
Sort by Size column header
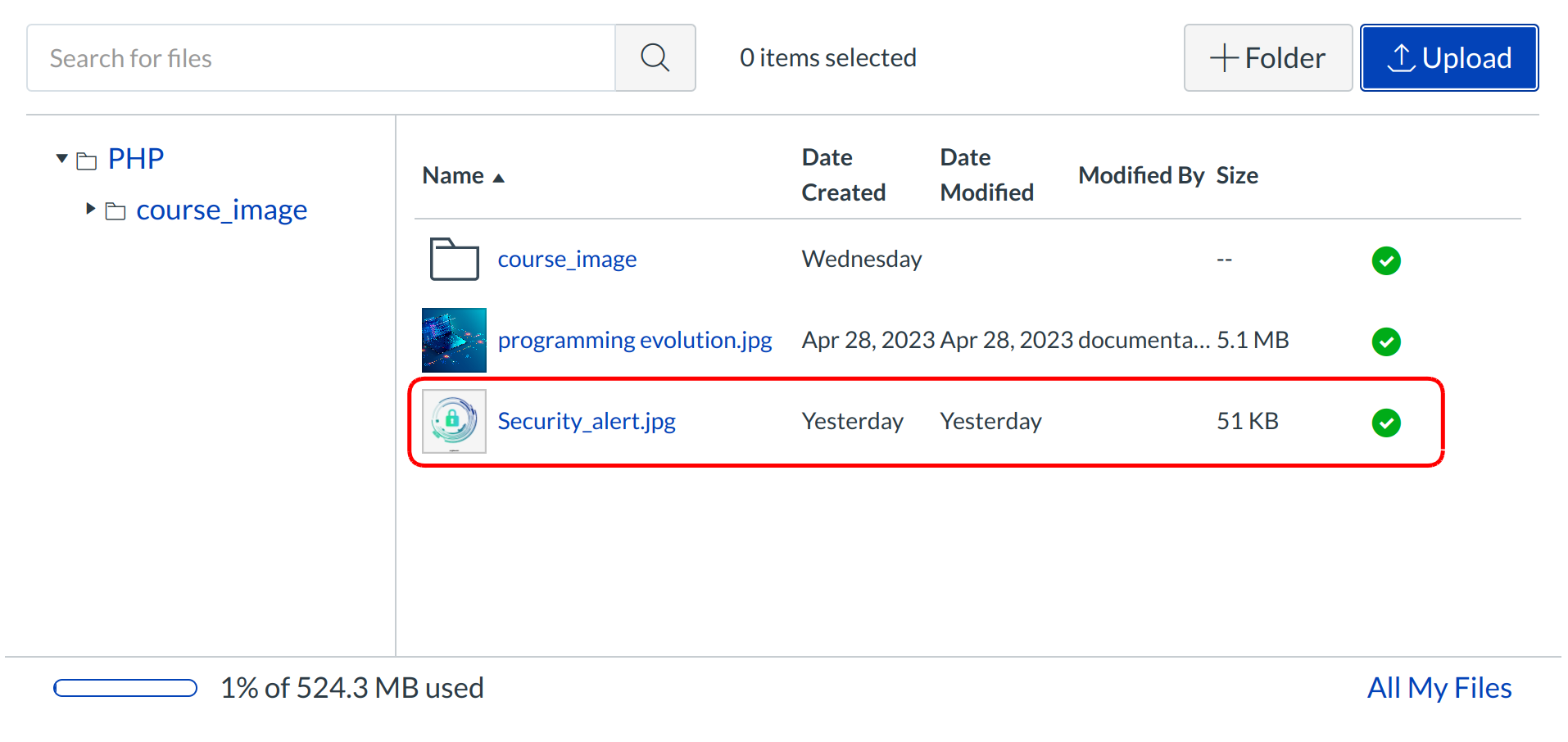click(x=1236, y=176)
